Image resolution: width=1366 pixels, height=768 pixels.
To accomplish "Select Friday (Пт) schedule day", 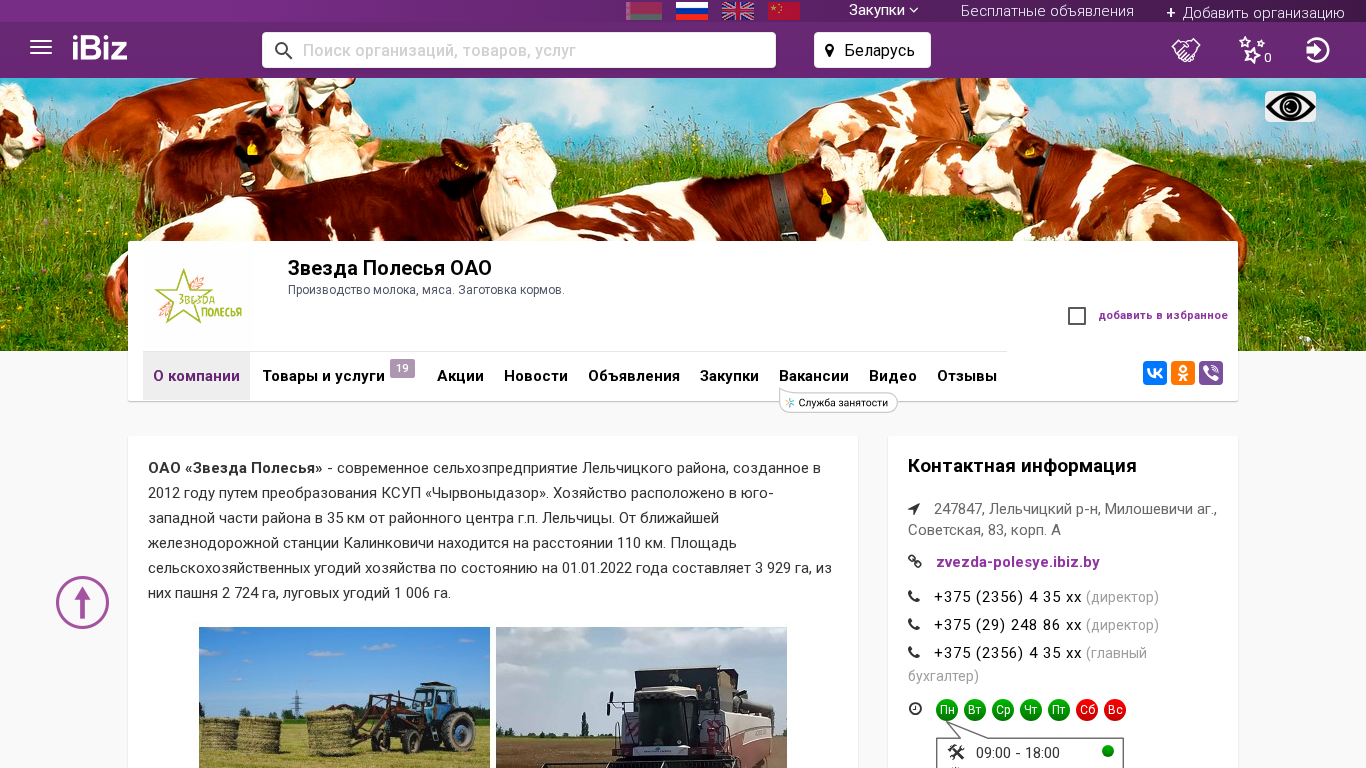I will coord(1059,710).
